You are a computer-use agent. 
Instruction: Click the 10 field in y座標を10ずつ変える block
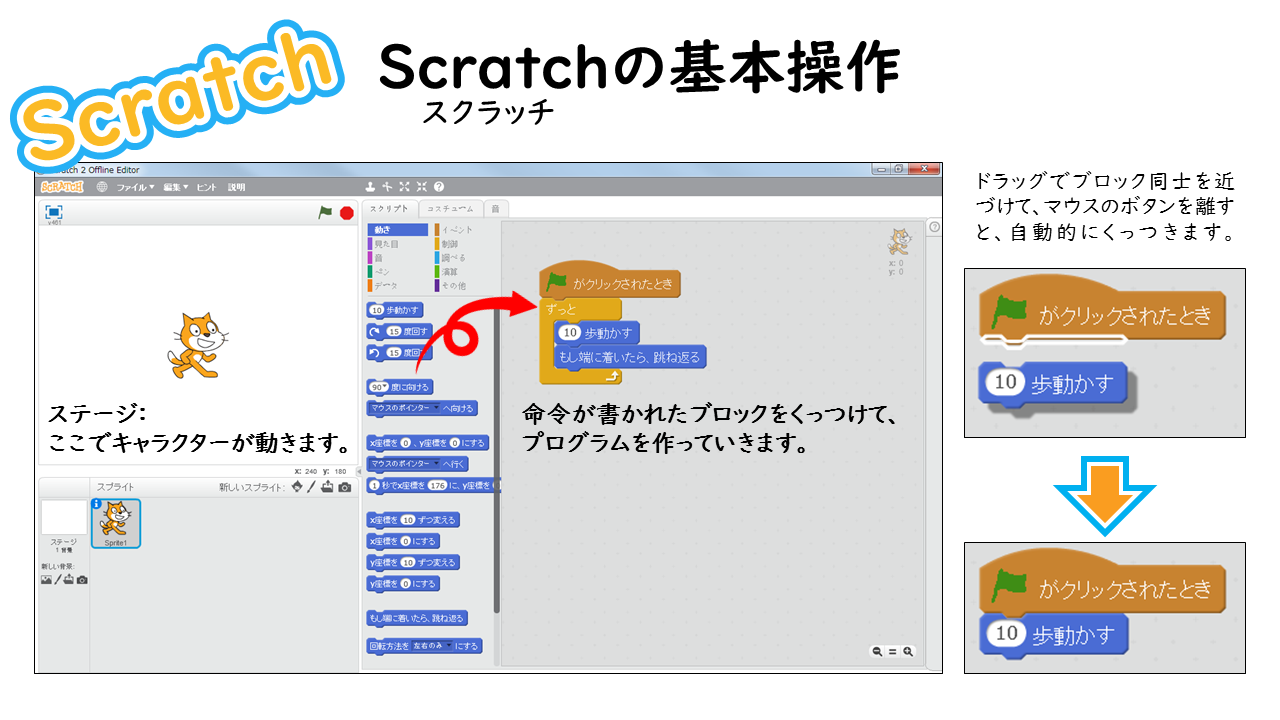coord(408,562)
